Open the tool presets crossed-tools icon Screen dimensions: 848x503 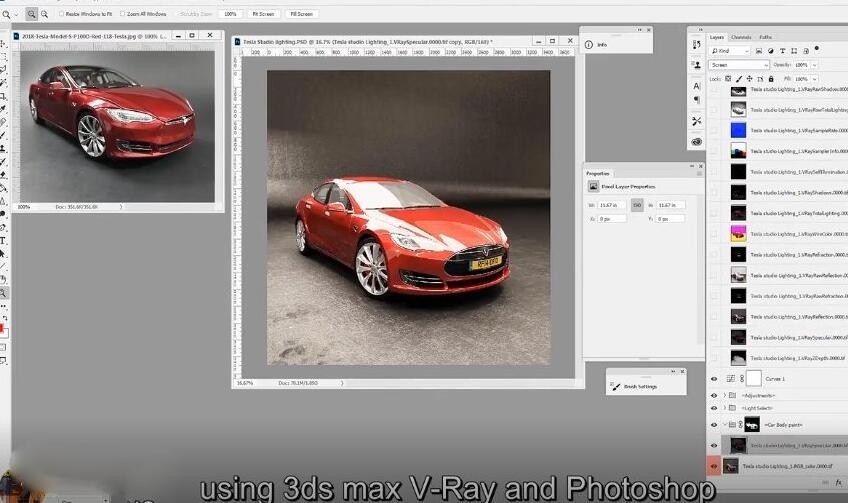(x=697, y=121)
